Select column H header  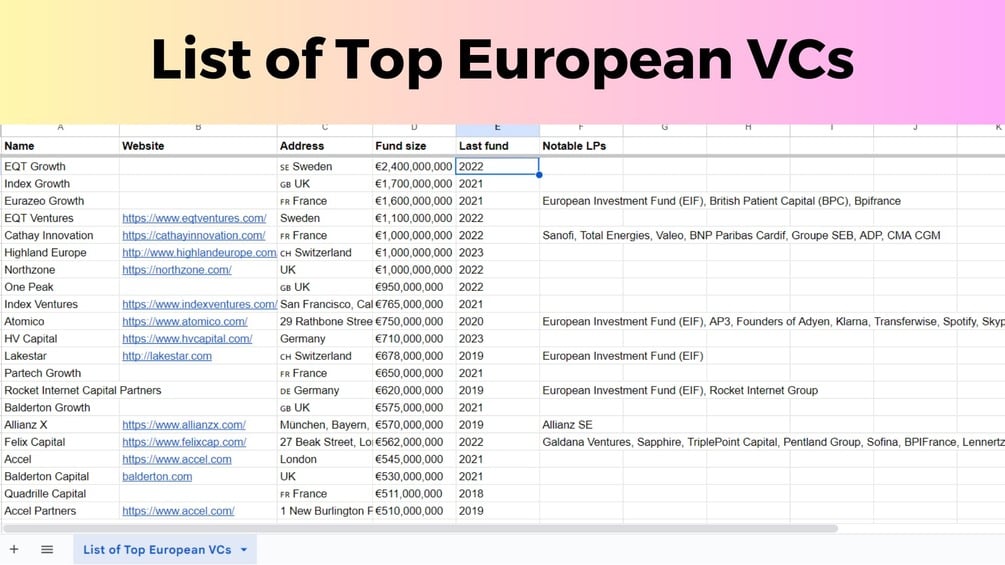coord(748,128)
